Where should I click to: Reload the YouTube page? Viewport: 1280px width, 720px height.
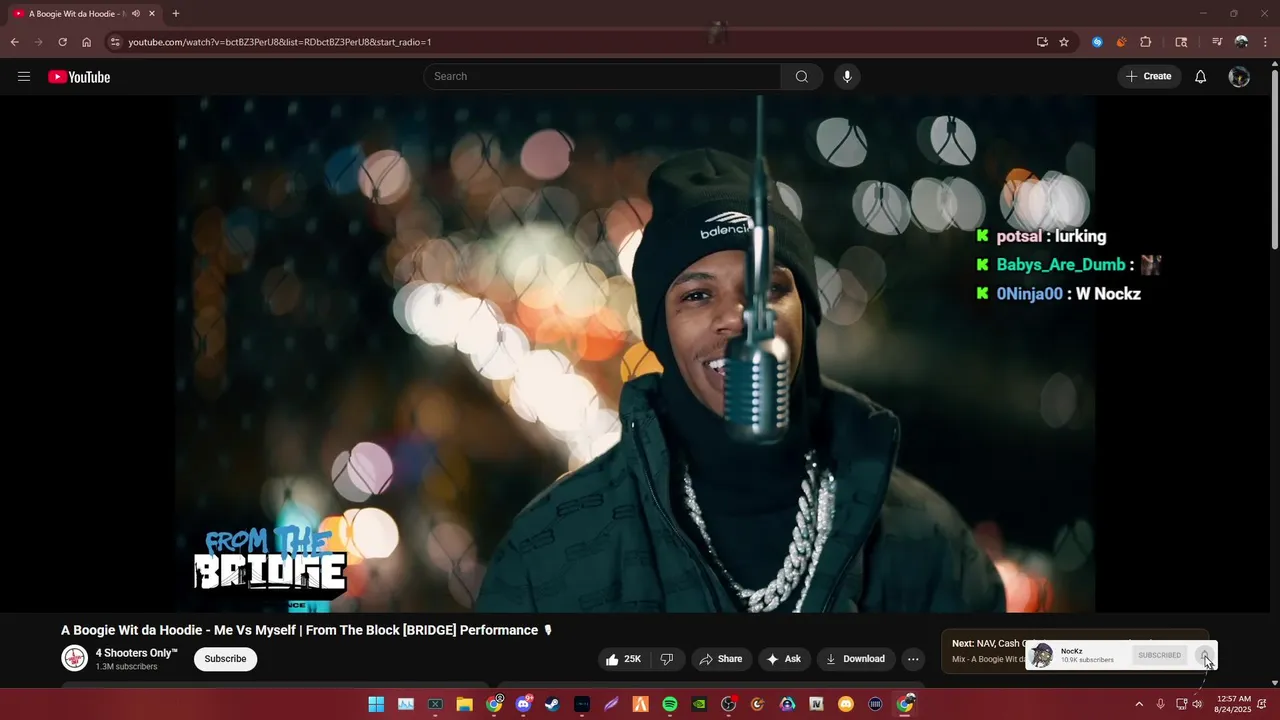[63, 42]
